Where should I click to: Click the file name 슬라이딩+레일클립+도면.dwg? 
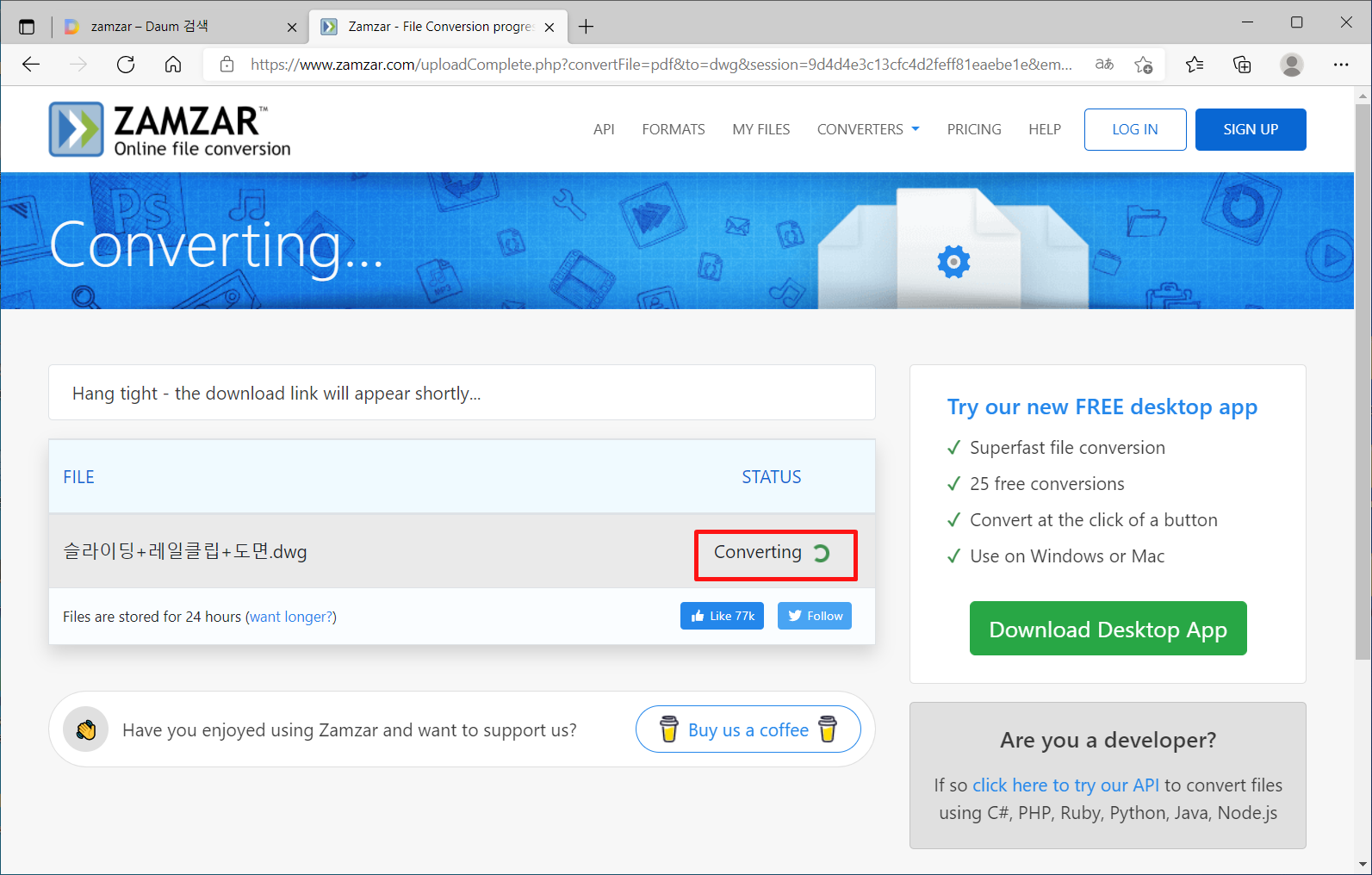coord(185,551)
